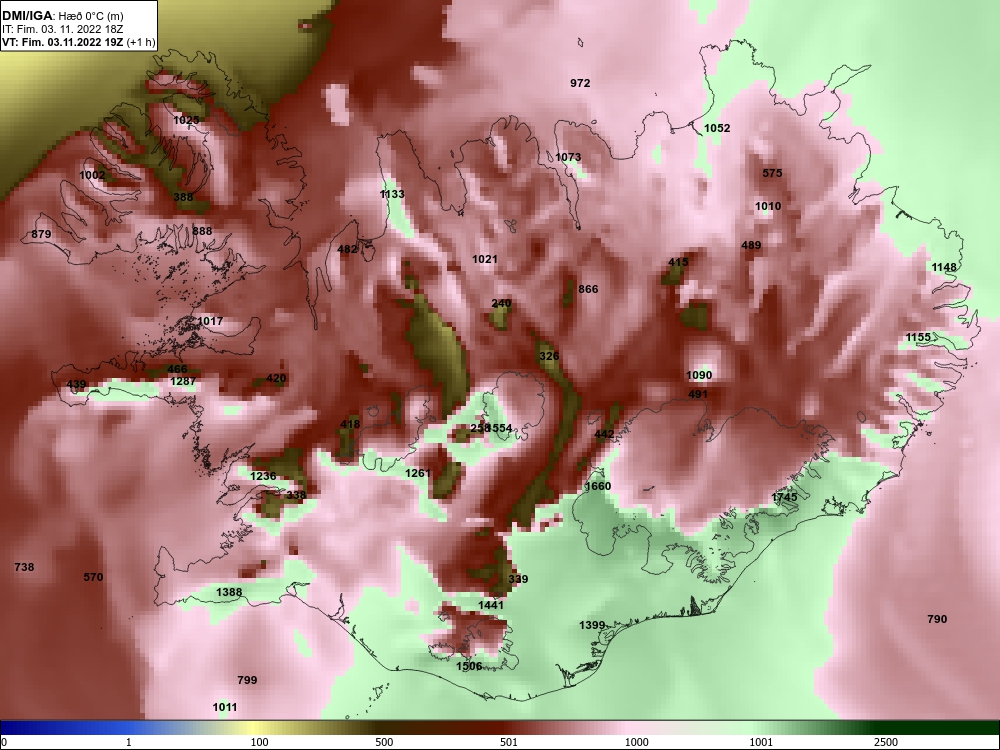Click the 1148 value on the east coast
1000x750 pixels.
(944, 267)
